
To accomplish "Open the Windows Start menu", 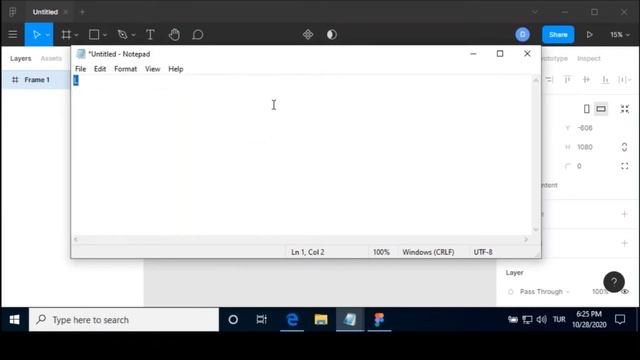I will click(15, 320).
